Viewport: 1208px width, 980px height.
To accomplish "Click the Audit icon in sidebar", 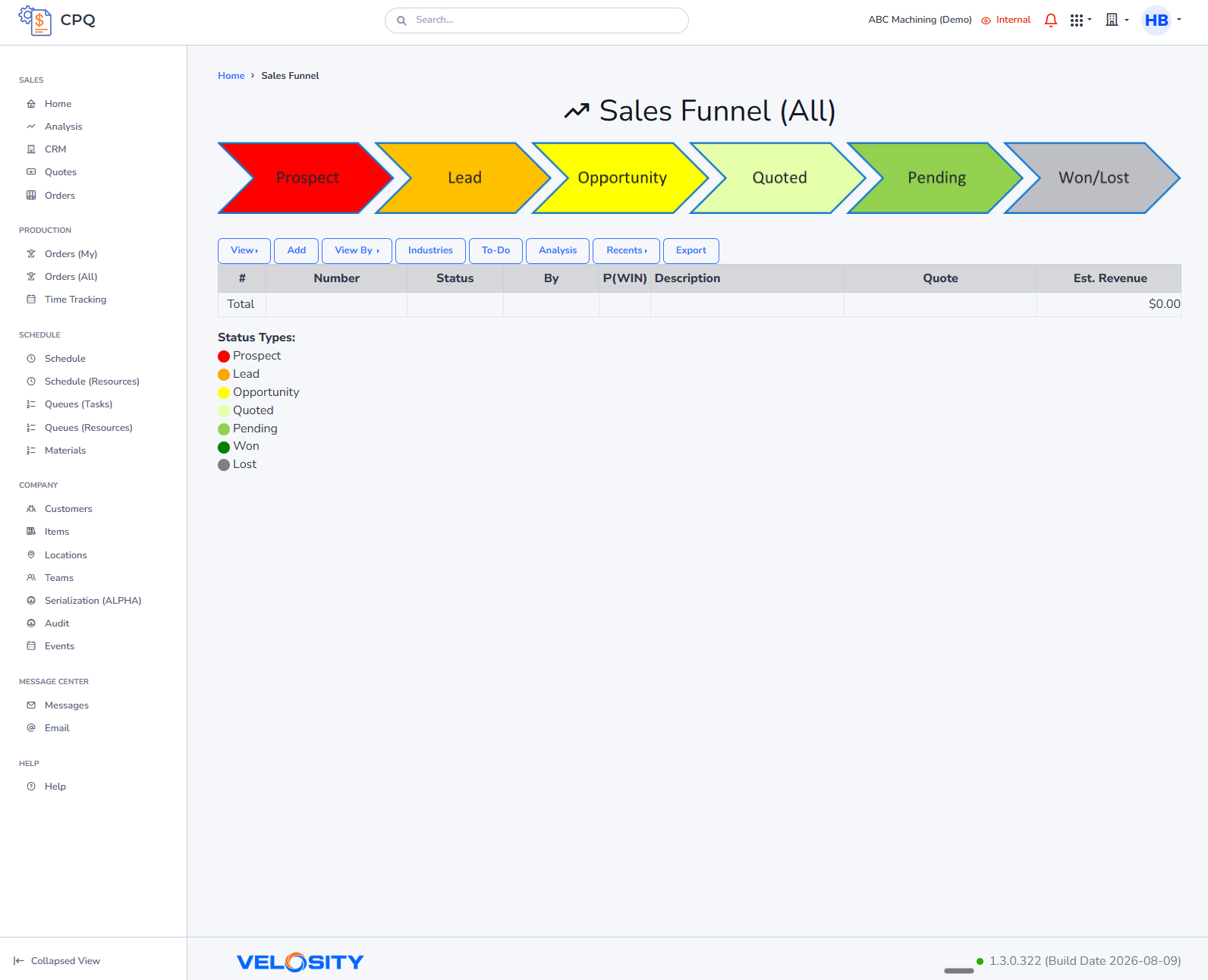I will (31, 623).
